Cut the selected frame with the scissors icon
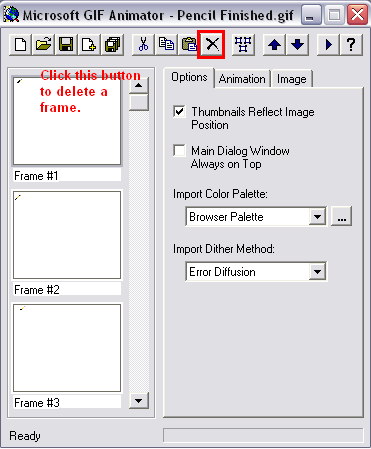This screenshot has height=449, width=371. click(x=143, y=44)
